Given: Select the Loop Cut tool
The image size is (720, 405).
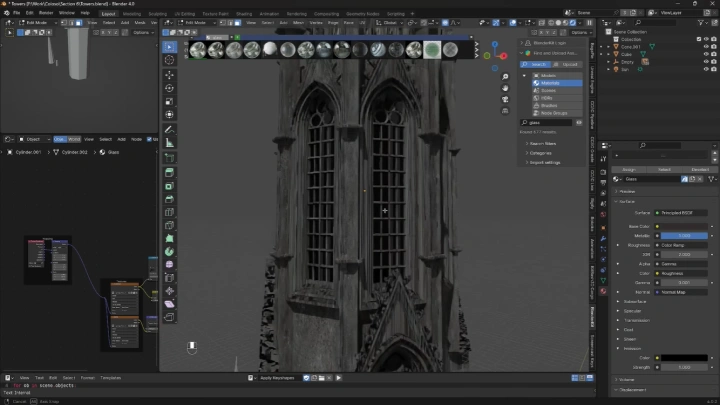Looking at the screenshot, I should [x=169, y=212].
